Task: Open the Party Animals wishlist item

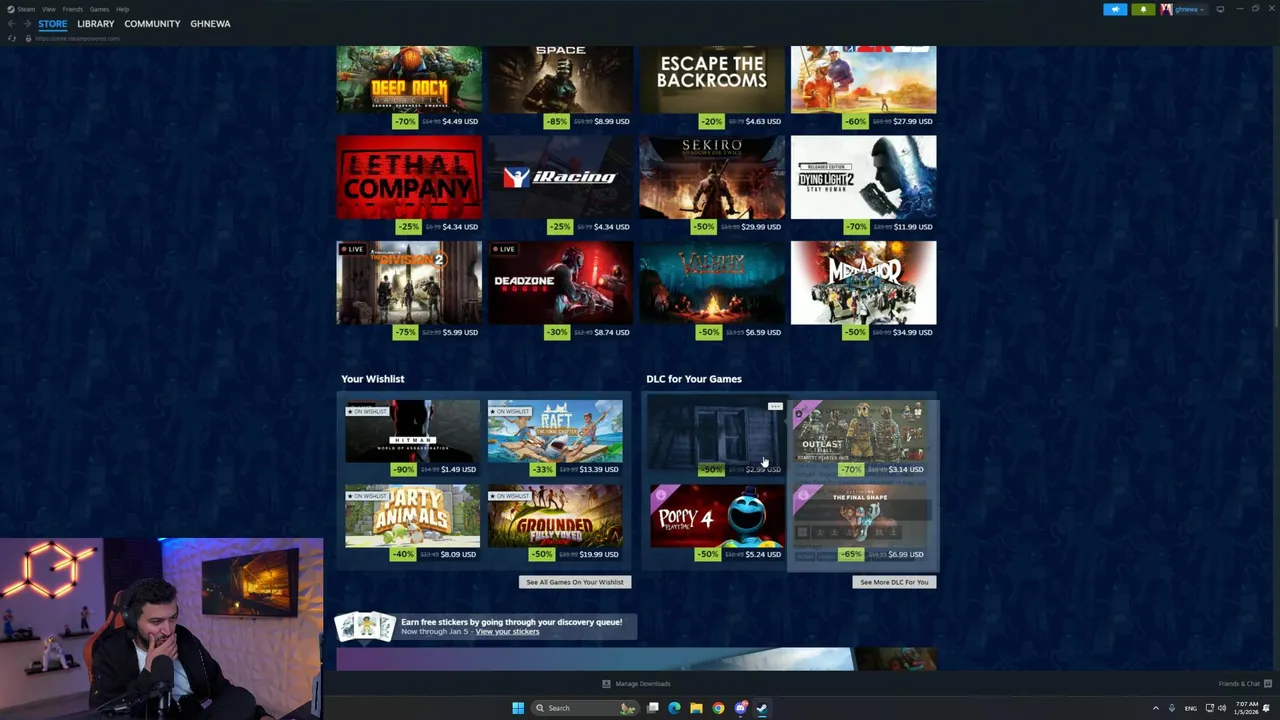Action: (x=412, y=517)
